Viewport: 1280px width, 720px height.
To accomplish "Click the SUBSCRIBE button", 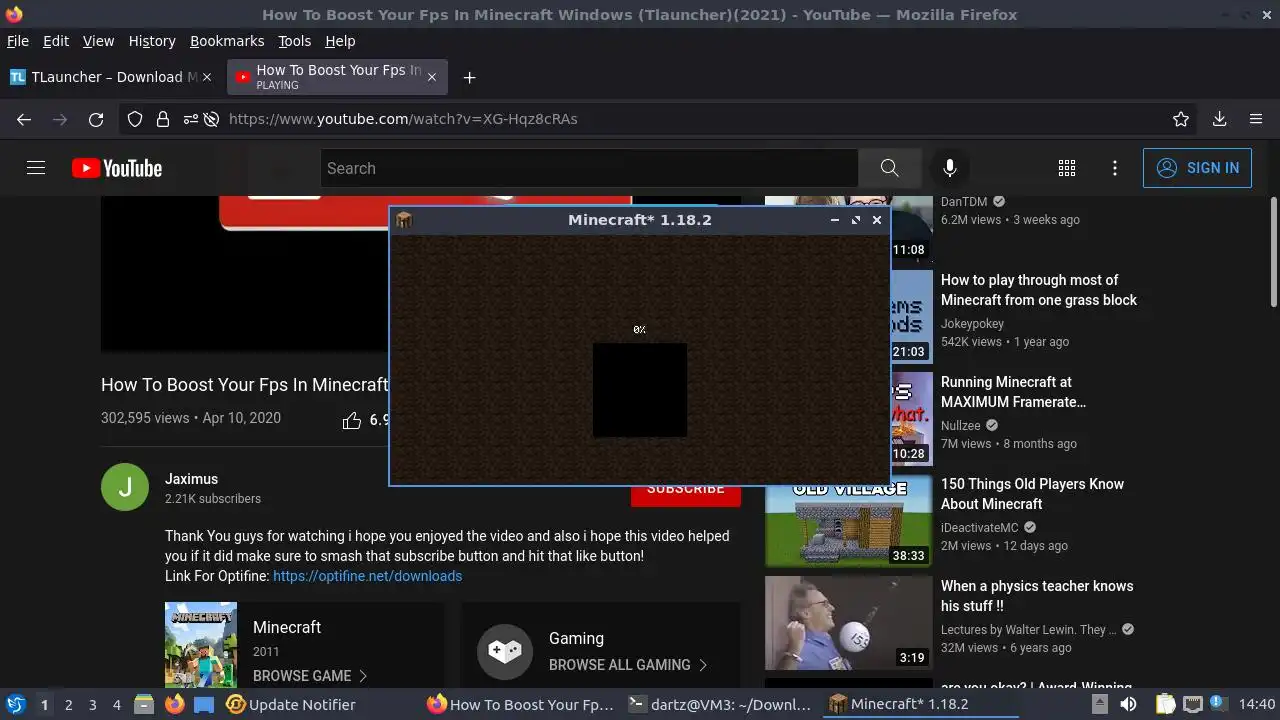I will [686, 490].
